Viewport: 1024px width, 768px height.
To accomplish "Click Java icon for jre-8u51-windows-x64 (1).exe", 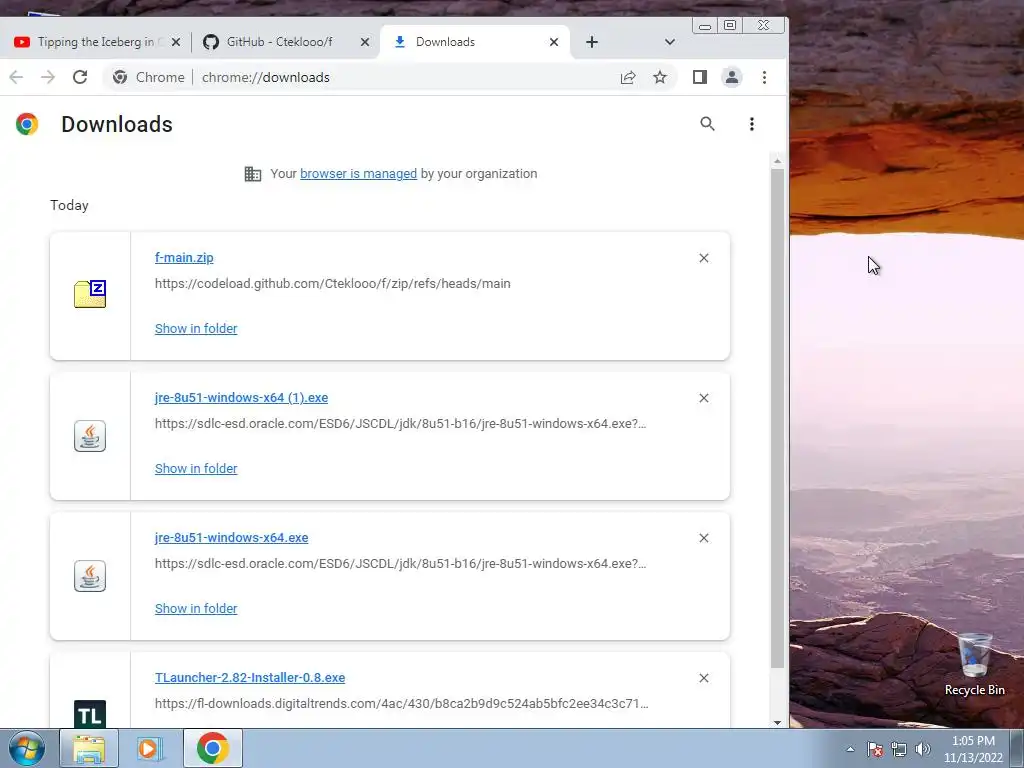I will point(90,436).
